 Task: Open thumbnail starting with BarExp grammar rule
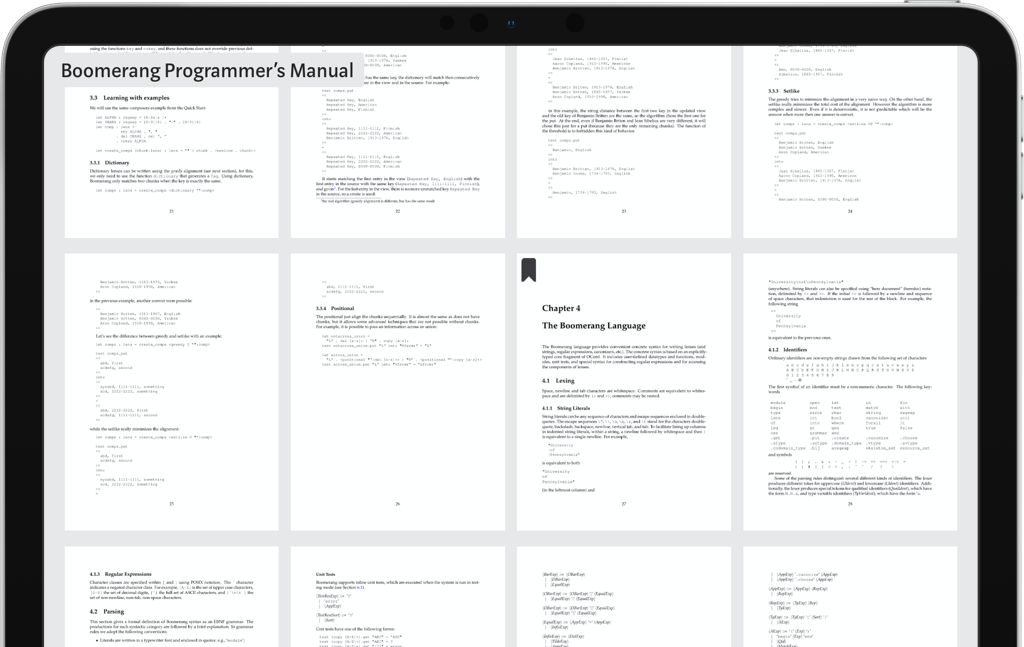(624, 597)
